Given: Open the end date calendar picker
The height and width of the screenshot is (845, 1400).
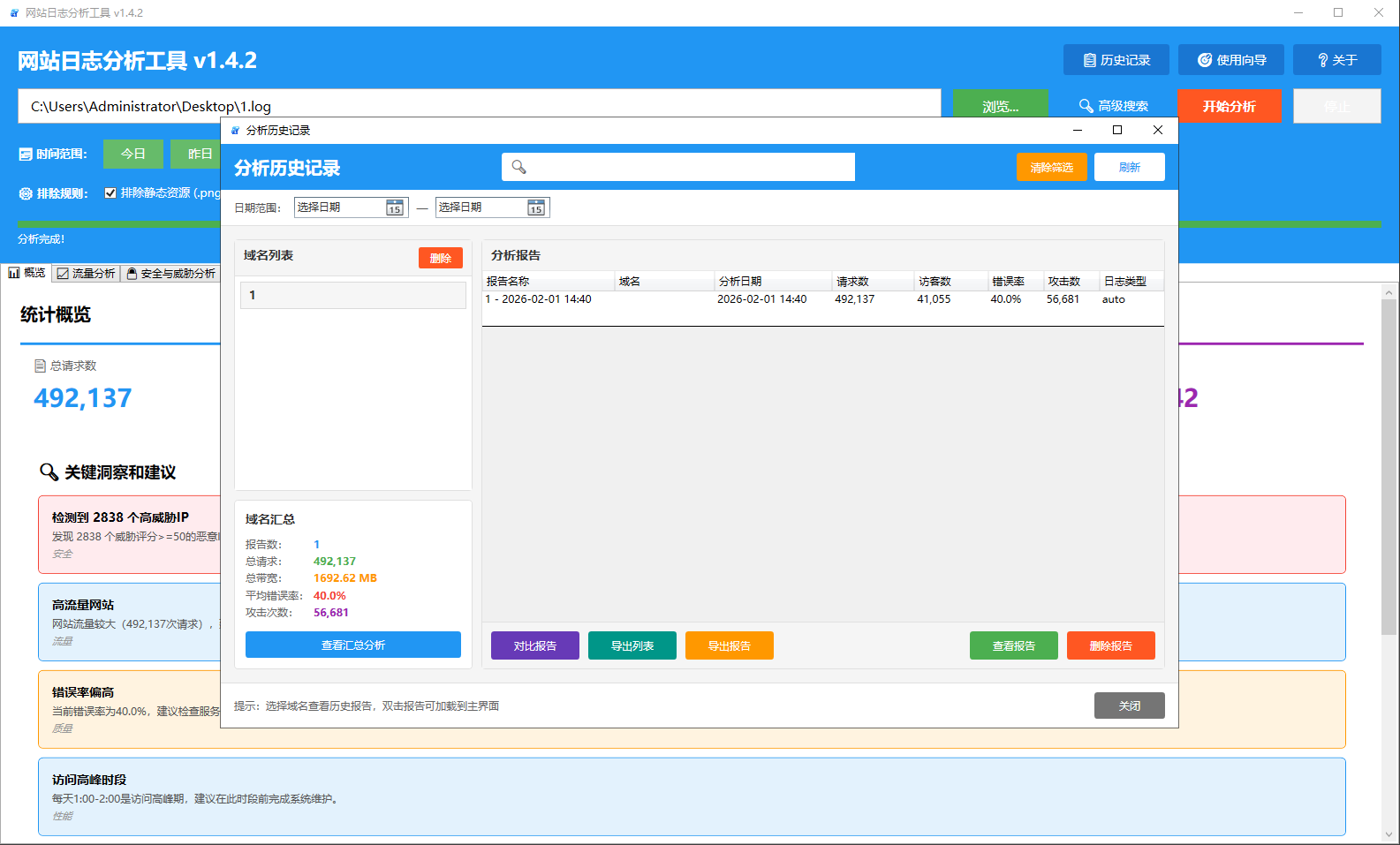Looking at the screenshot, I should [536, 207].
